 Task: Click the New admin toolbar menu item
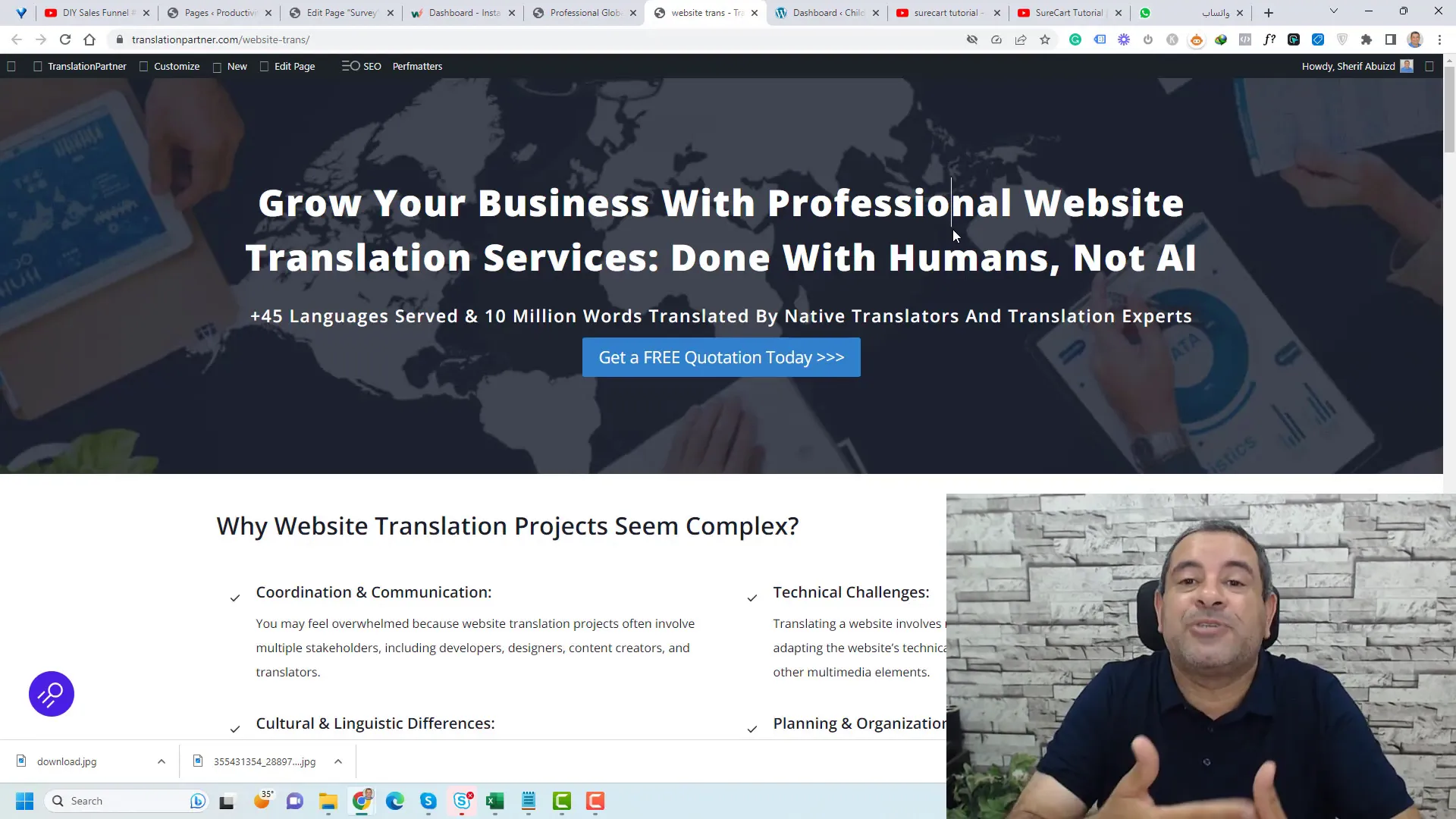237,66
